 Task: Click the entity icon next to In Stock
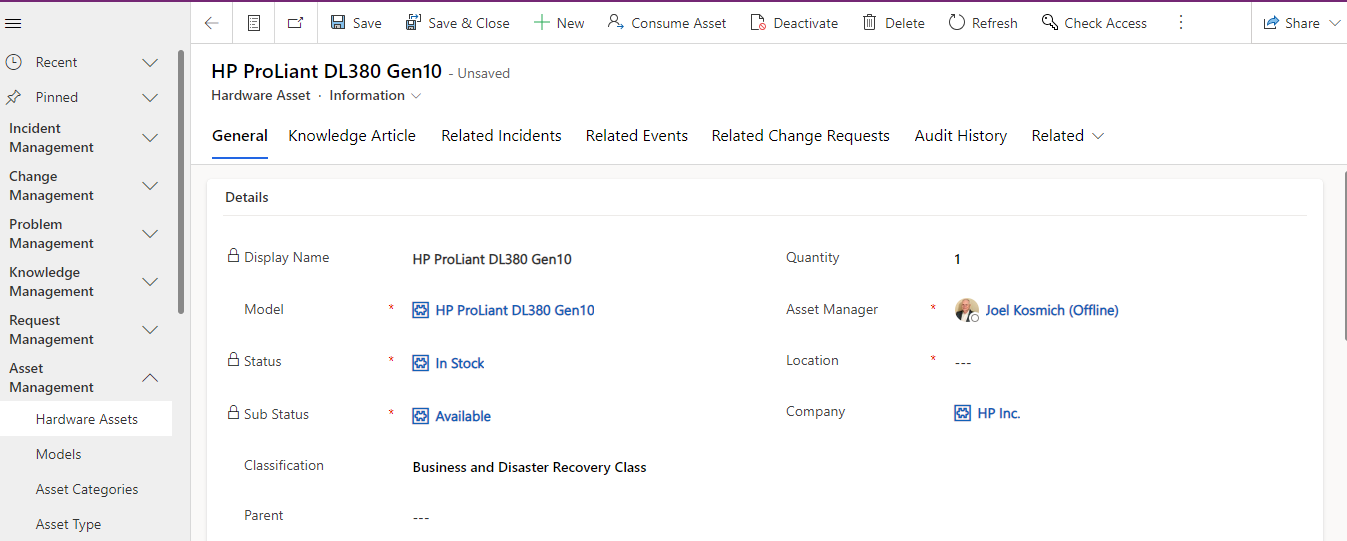click(x=421, y=363)
